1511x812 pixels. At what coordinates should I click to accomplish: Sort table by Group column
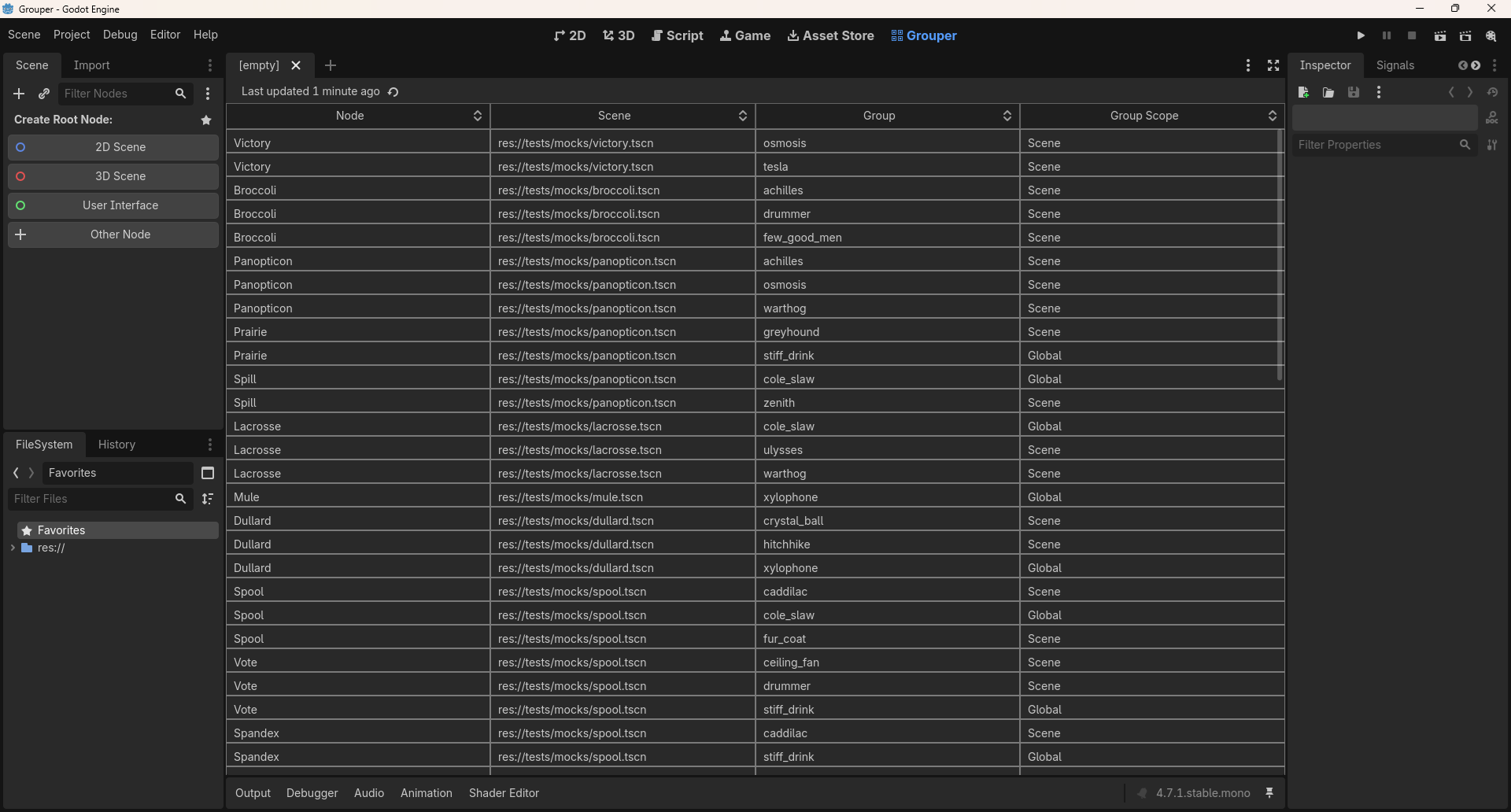[888, 116]
